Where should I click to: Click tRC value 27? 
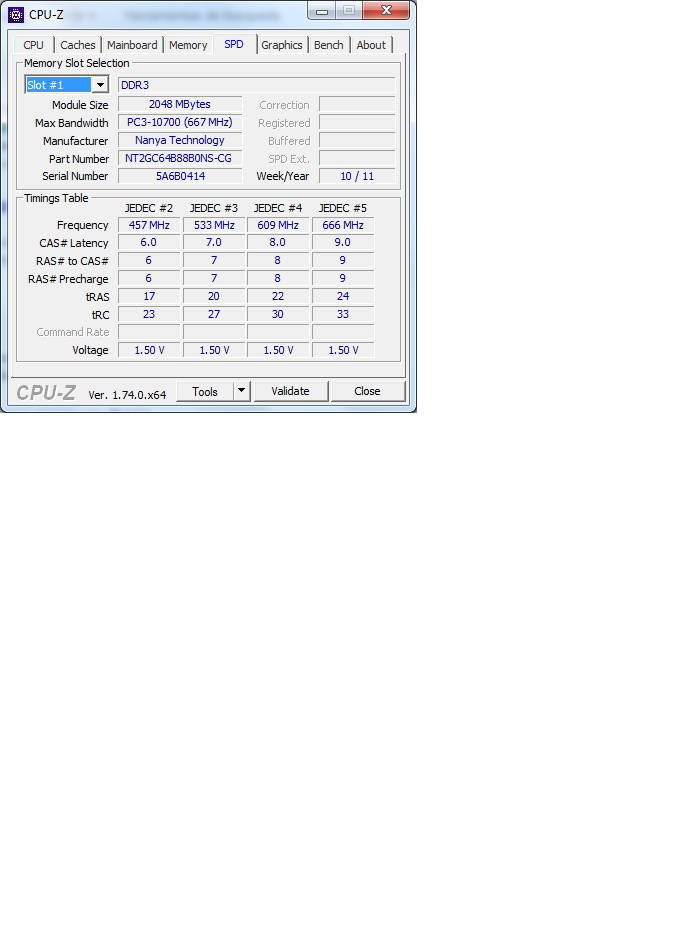(214, 314)
